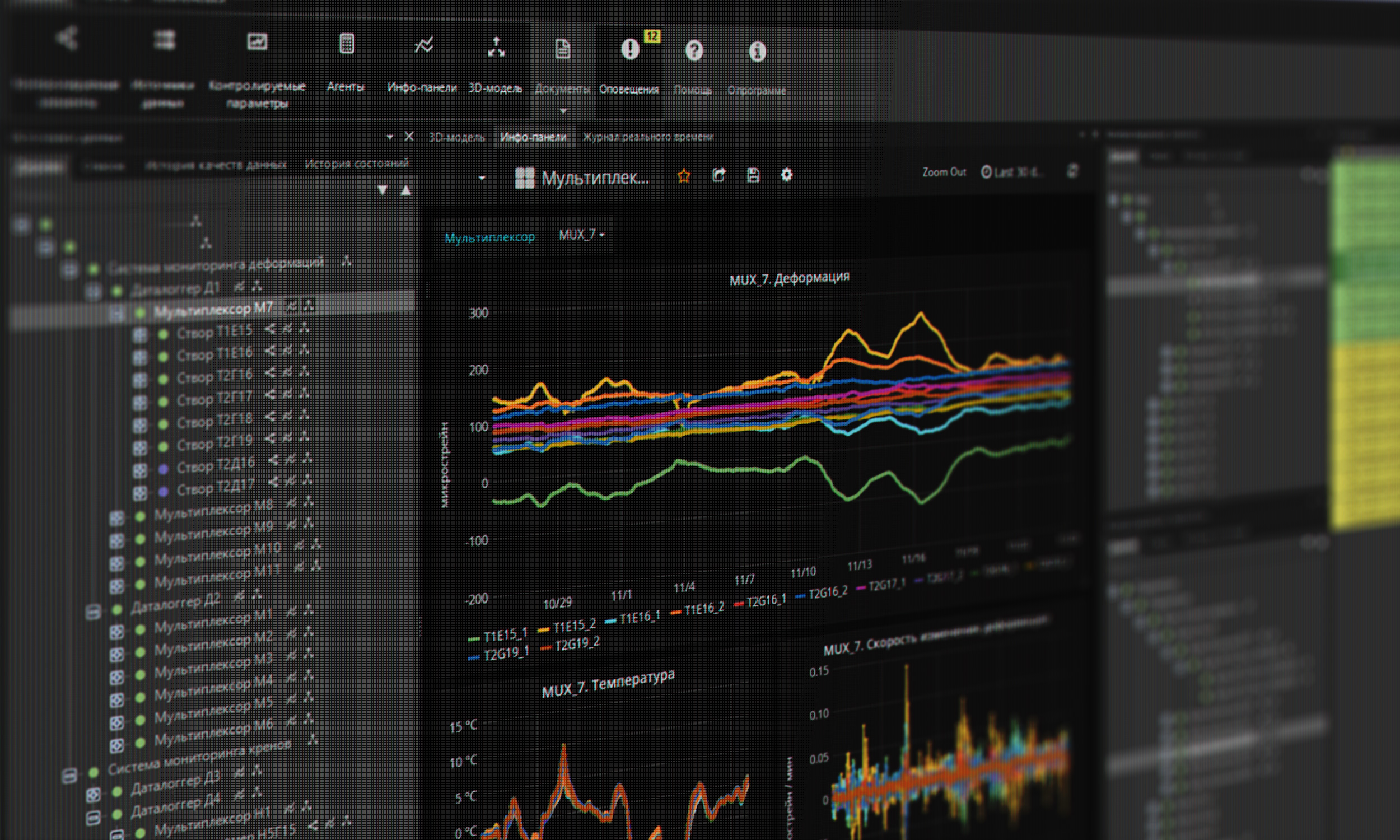1400x840 pixels.
Task: Switch to История состояний tab
Action: [356, 164]
